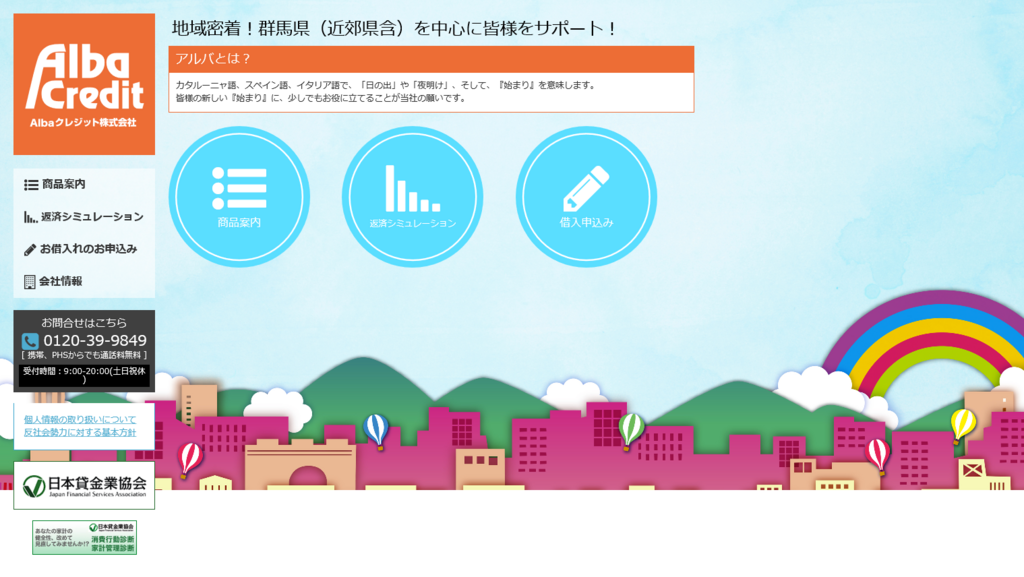This screenshot has width=1024, height=577.
Task: Click the お問合せはこちら text
Action: tap(84, 322)
